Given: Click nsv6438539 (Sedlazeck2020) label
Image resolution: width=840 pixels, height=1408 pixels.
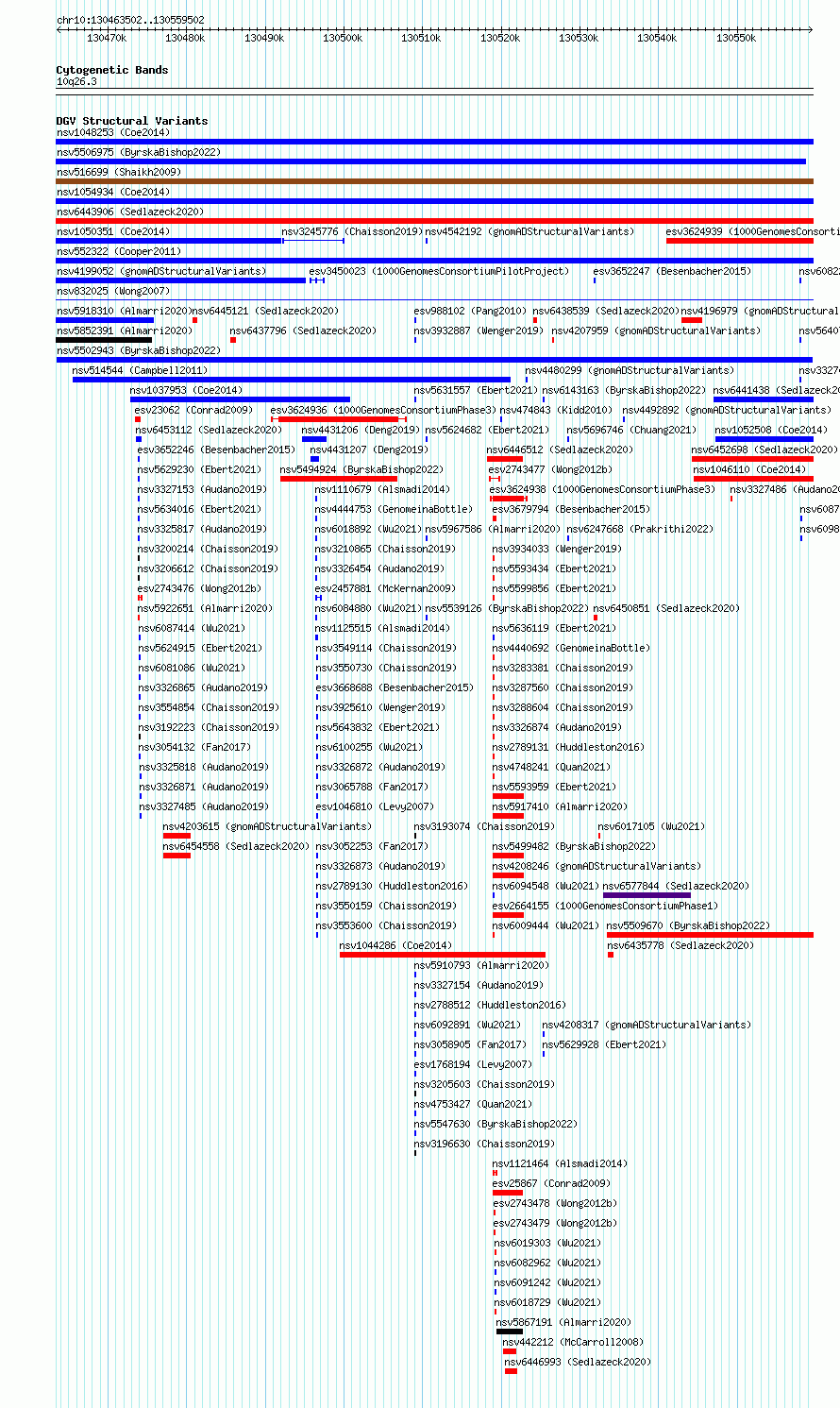Looking at the screenshot, I should click(605, 312).
